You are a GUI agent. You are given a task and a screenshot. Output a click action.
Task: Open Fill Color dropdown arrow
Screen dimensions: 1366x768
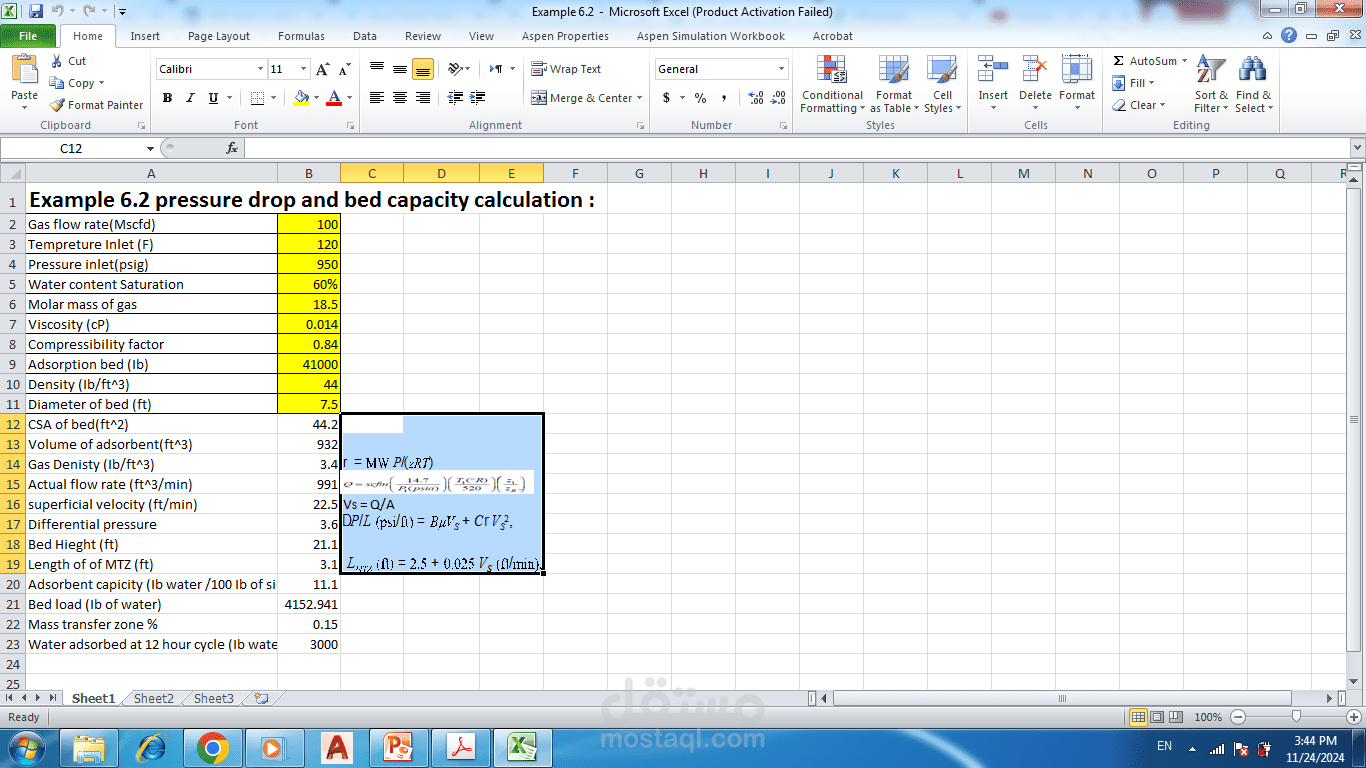tap(315, 98)
